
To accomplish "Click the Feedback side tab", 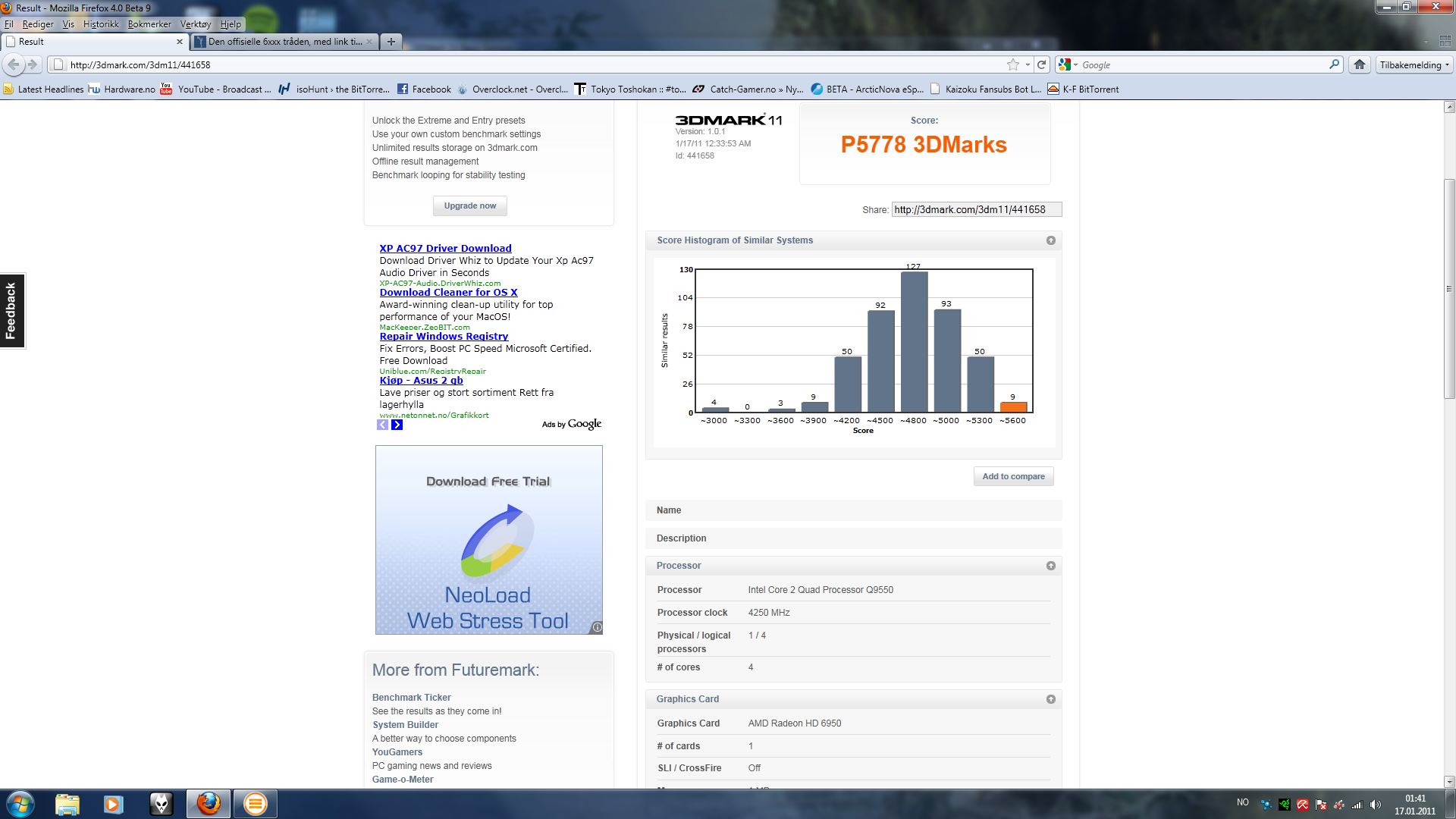I will [x=11, y=311].
